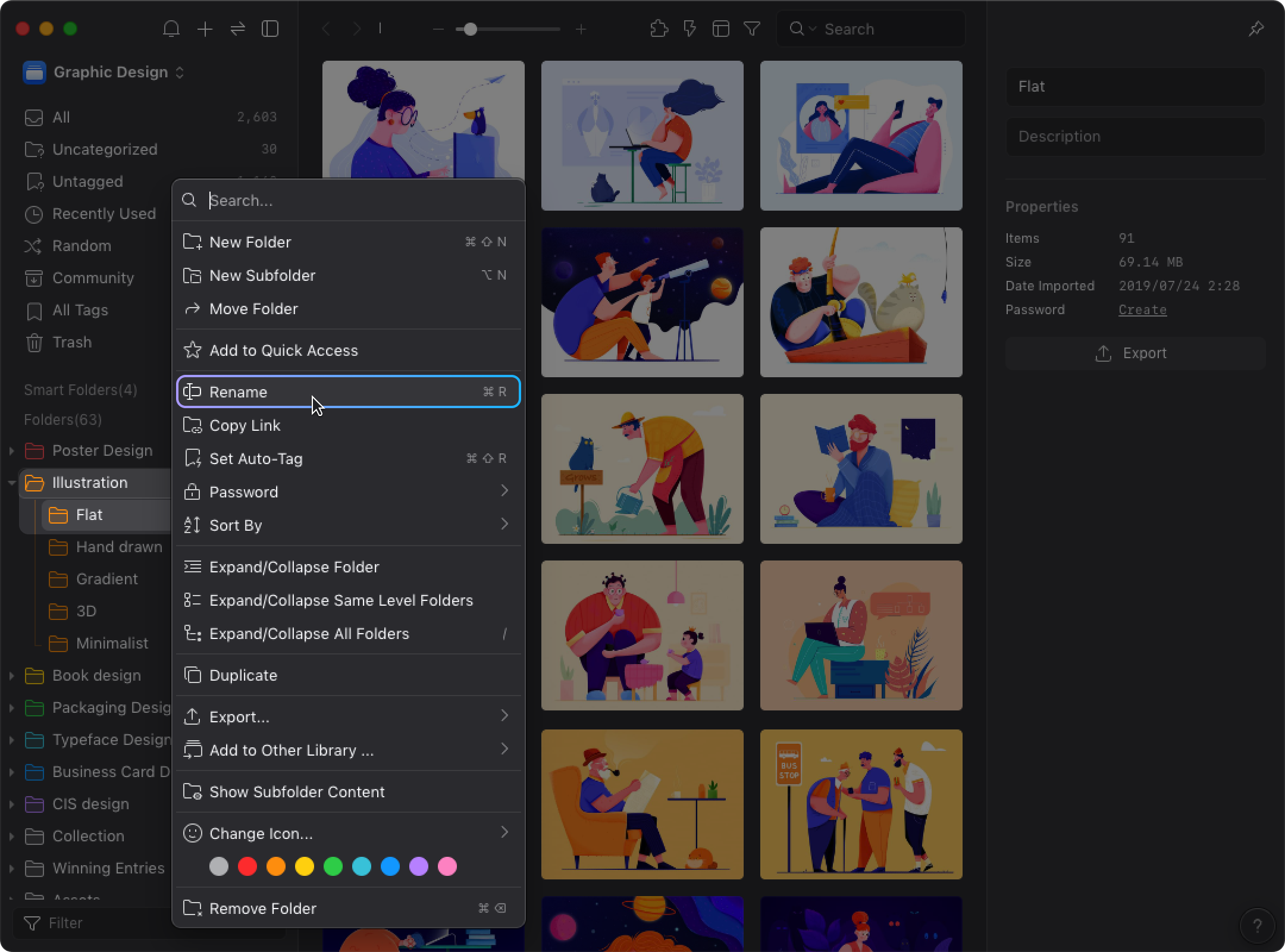Toggle Expand/Collapse All Folders

[x=310, y=633]
